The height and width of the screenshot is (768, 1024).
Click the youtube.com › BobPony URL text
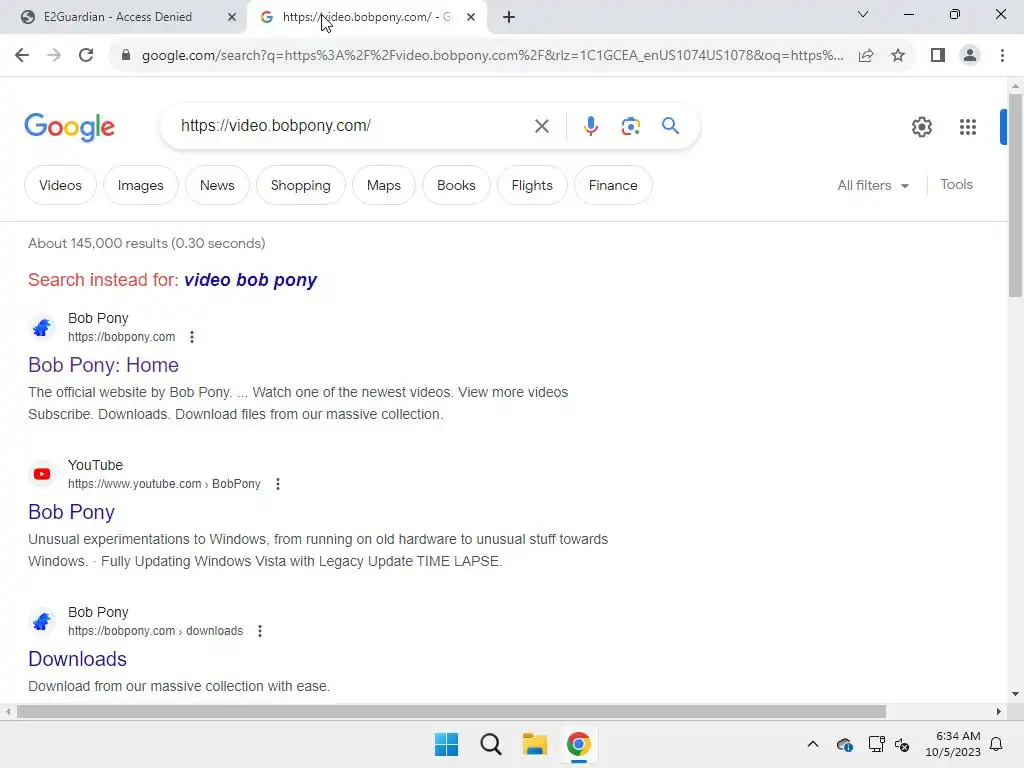pyautogui.click(x=164, y=484)
